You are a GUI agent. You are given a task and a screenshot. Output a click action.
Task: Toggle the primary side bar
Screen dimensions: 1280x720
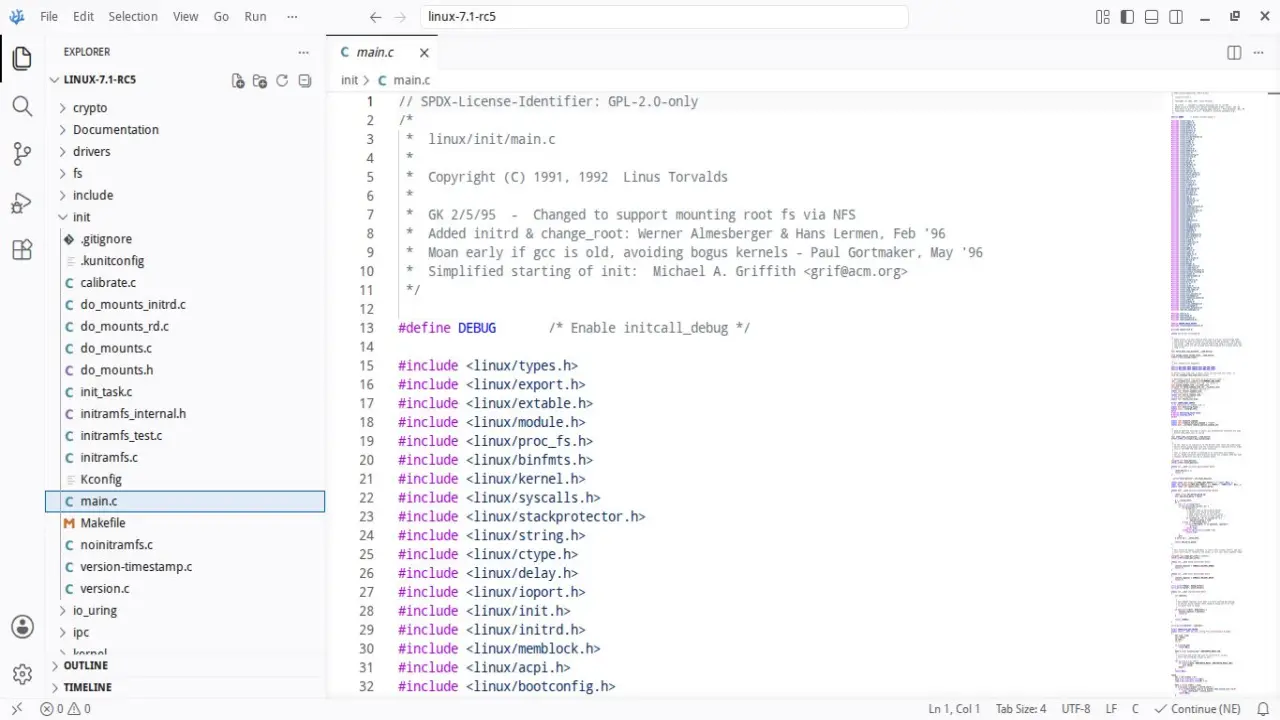[1128, 17]
